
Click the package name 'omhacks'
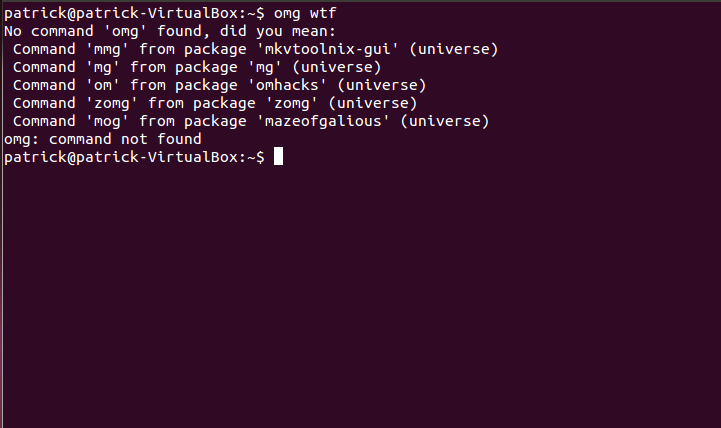pos(287,86)
